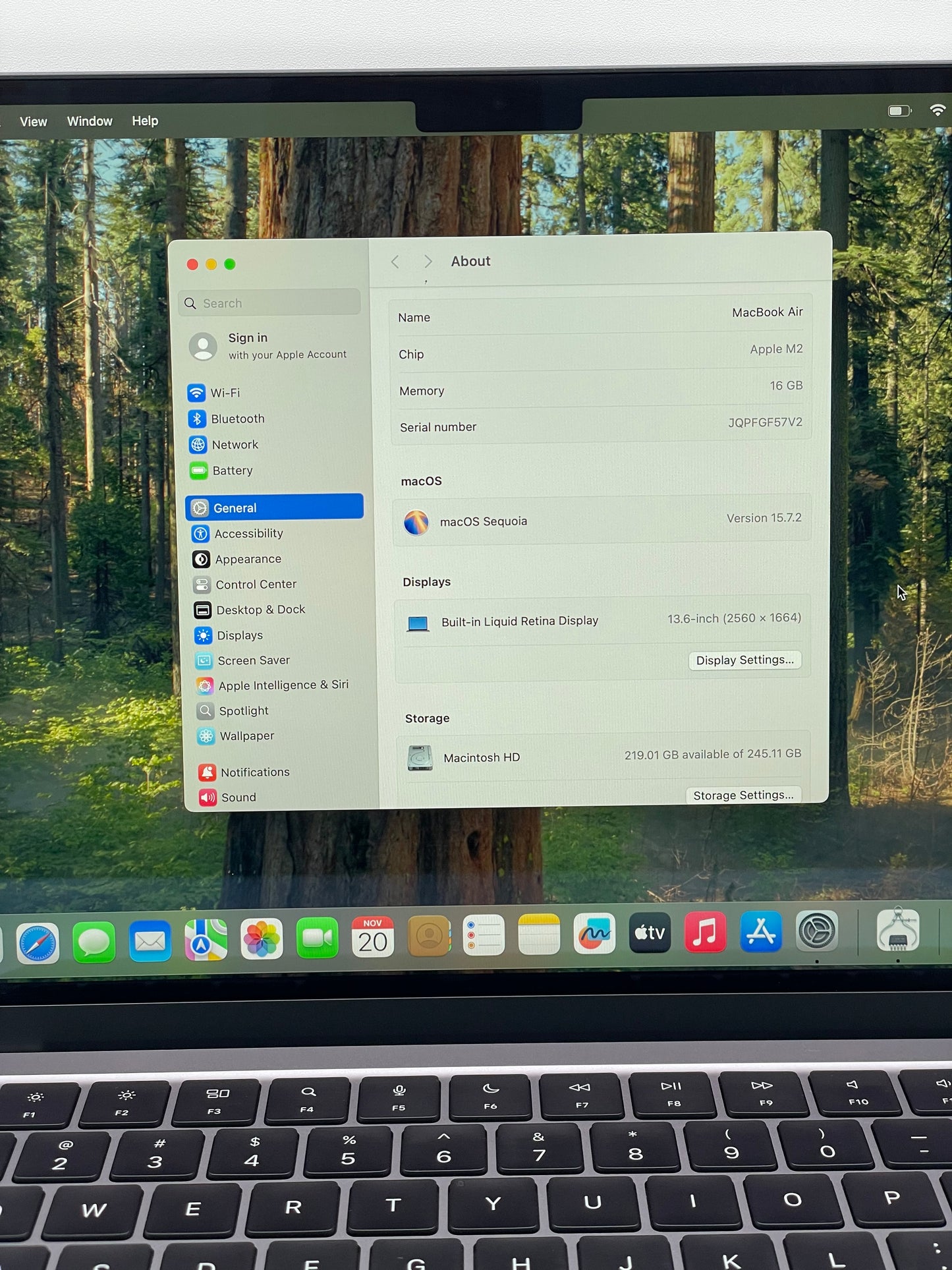Open System Information from the Dock

pyautogui.click(x=898, y=929)
